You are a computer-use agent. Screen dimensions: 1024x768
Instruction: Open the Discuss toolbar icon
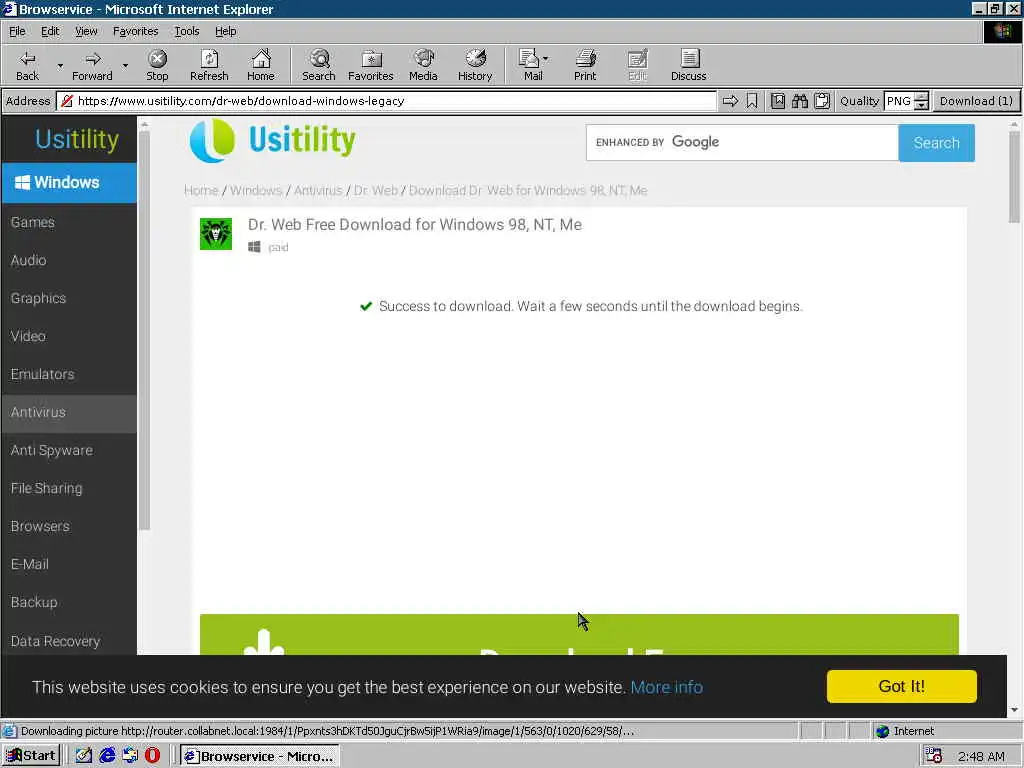pos(688,65)
